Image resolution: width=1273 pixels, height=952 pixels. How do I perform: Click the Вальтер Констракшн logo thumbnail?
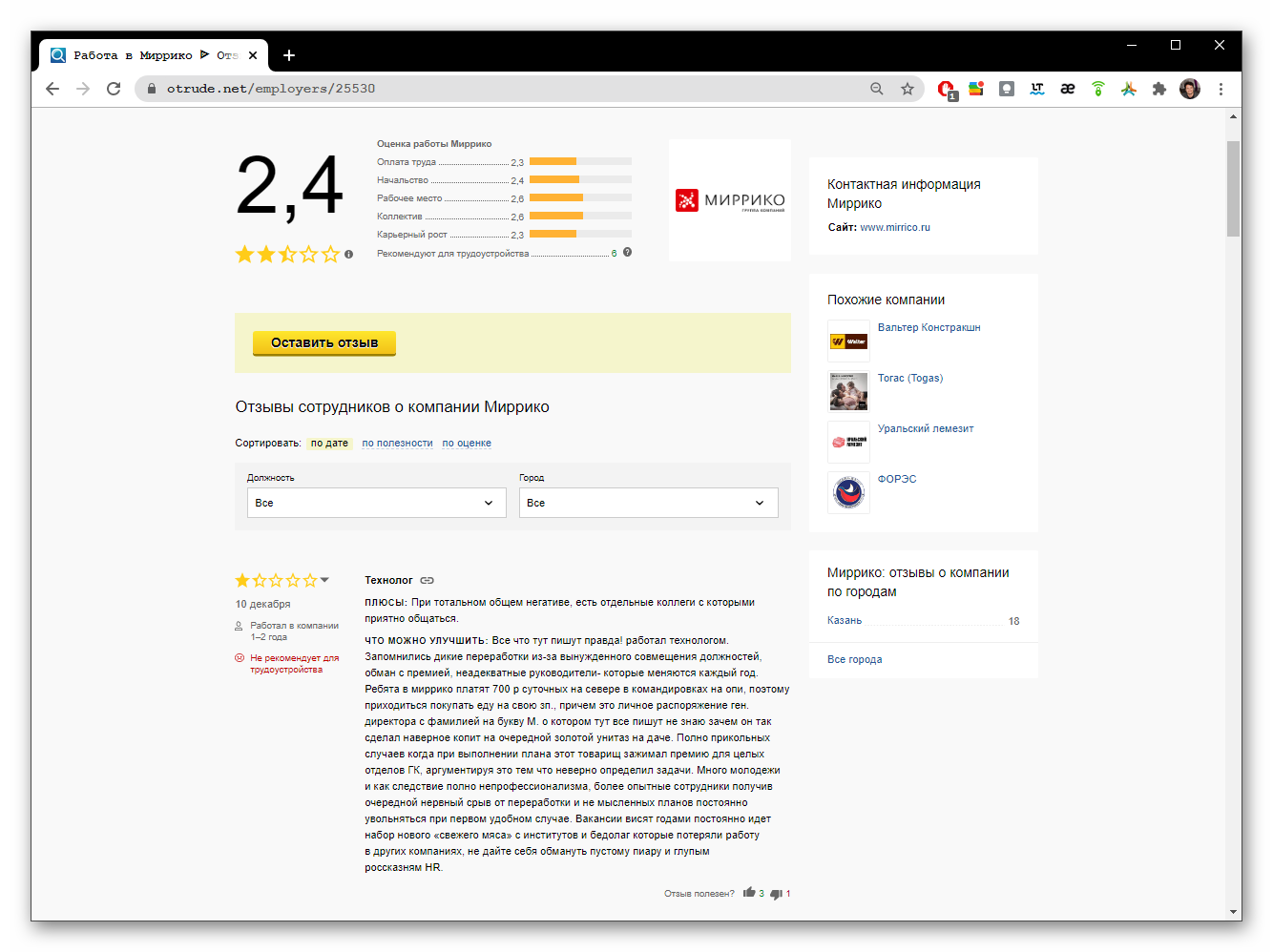848,341
